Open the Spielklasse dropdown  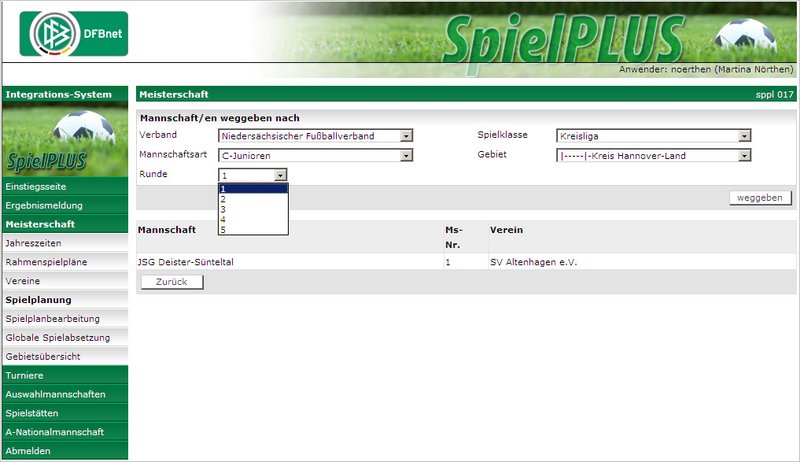[x=653, y=137]
